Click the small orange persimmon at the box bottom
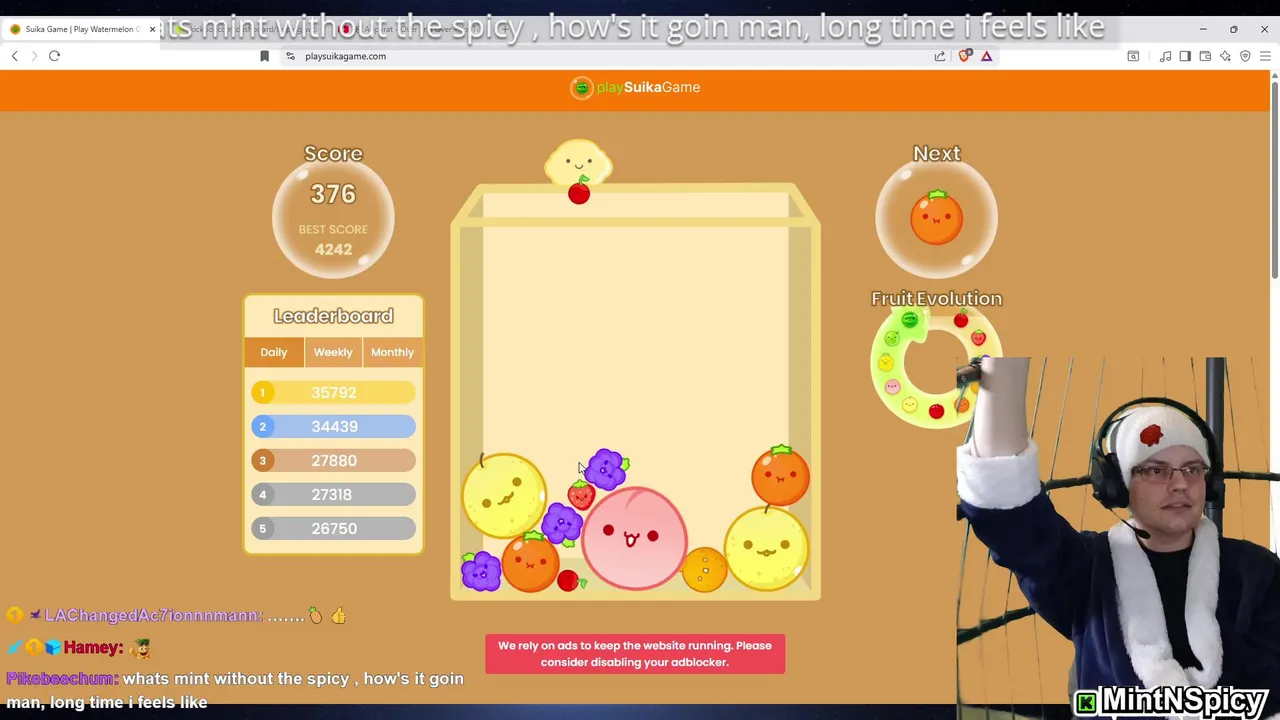1280x720 pixels. [x=704, y=570]
